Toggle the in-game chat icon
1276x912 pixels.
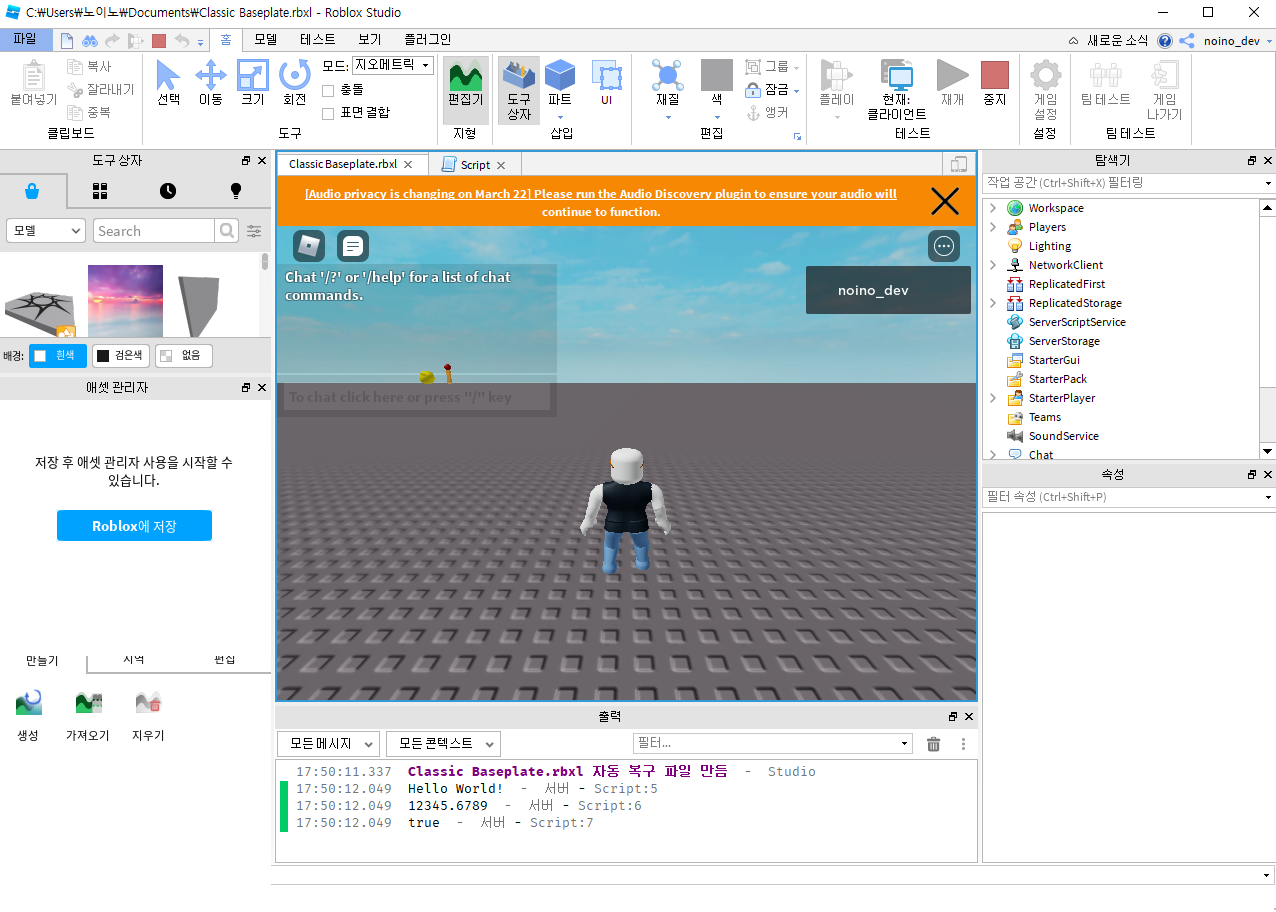pos(353,246)
